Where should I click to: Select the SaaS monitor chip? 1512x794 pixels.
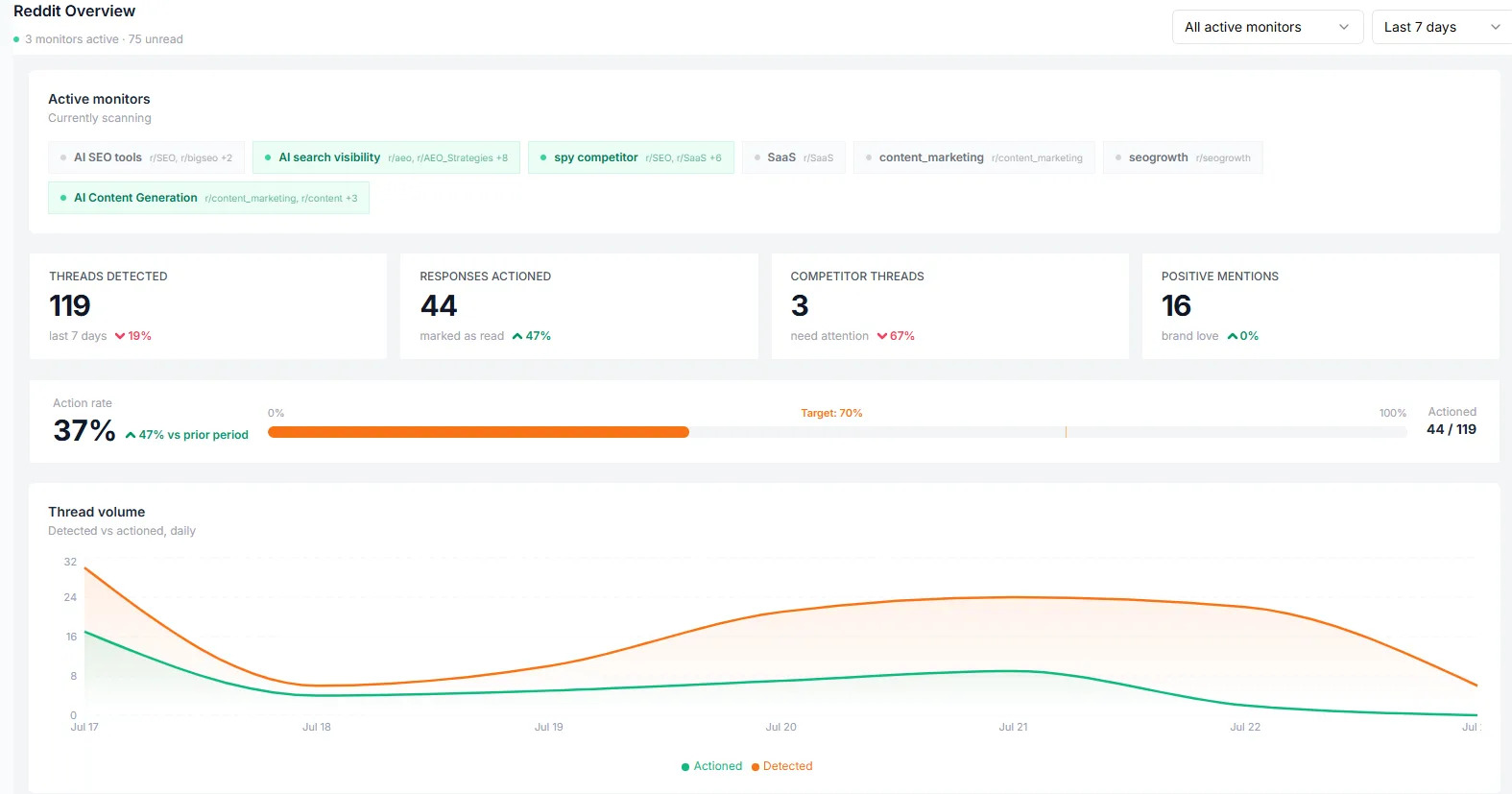pos(793,157)
